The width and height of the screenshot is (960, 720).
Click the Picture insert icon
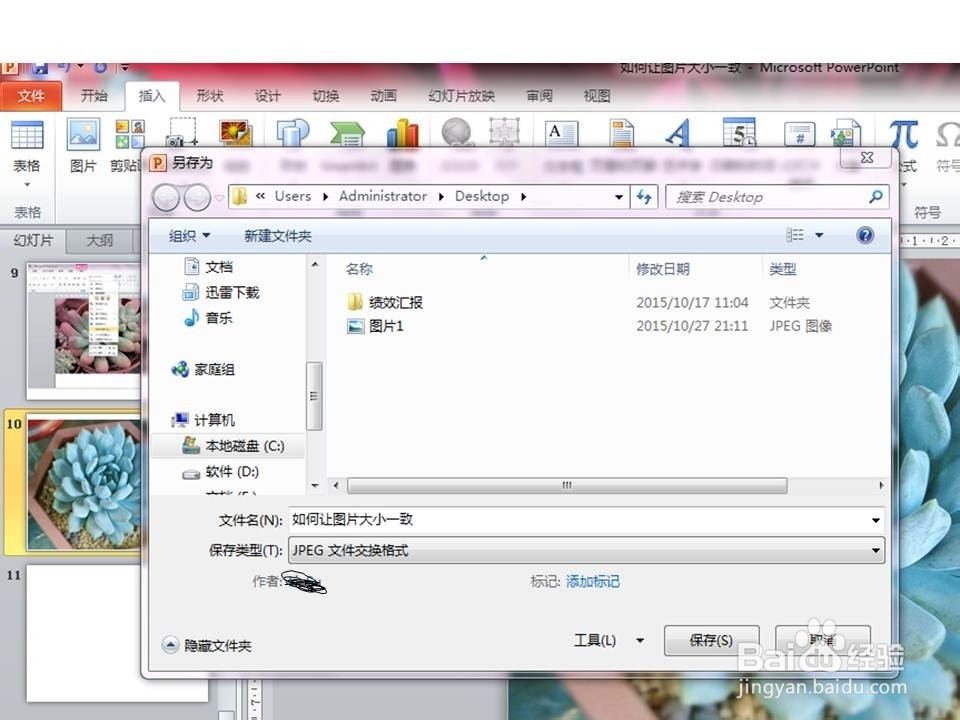coord(83,134)
